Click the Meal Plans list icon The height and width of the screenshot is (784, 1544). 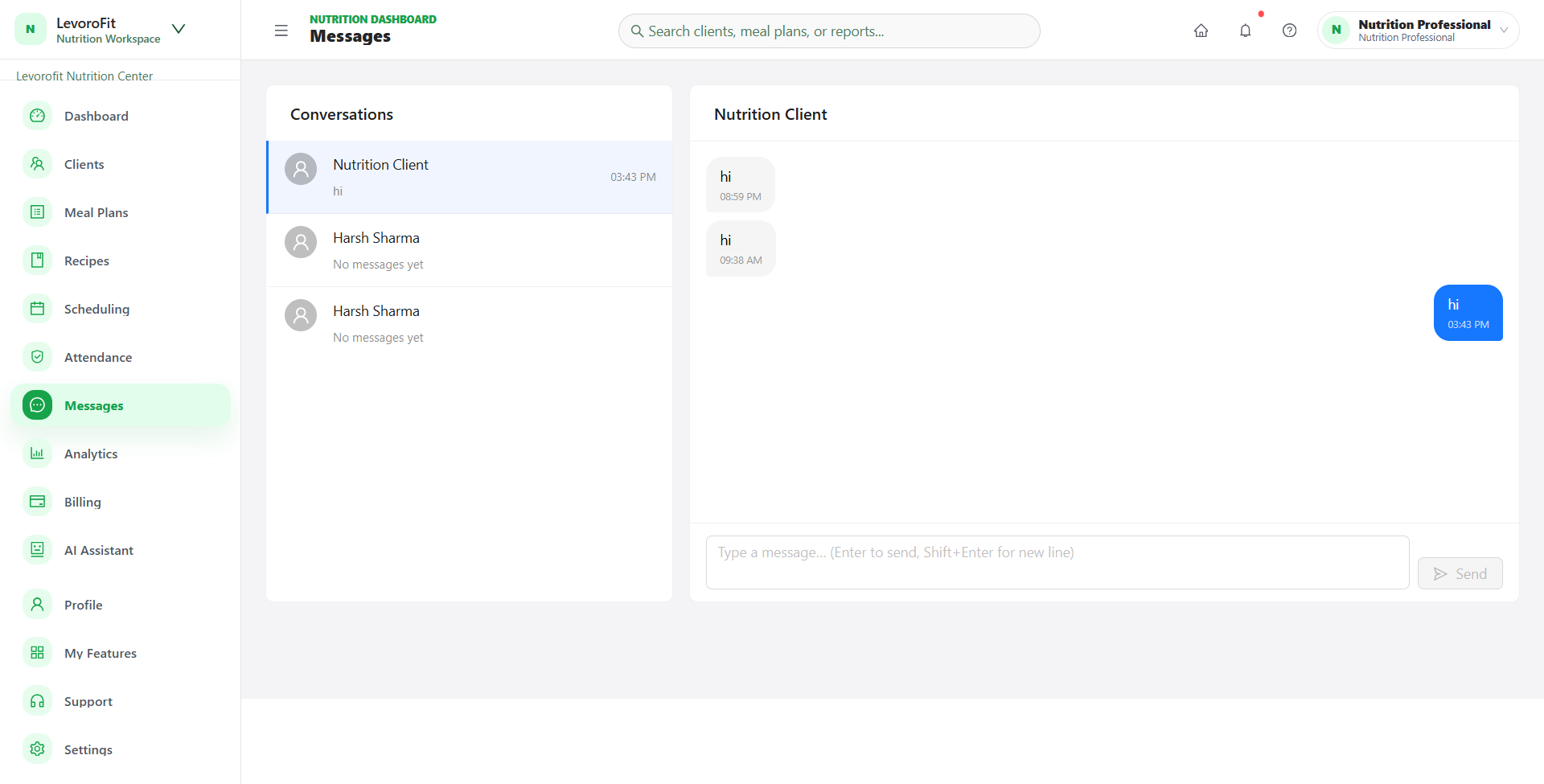(37, 212)
